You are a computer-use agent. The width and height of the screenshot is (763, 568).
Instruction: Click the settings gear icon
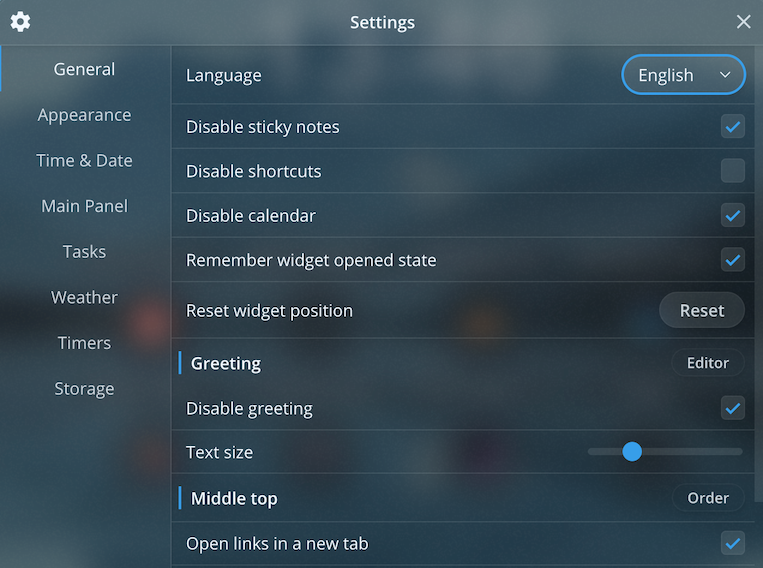(20, 22)
